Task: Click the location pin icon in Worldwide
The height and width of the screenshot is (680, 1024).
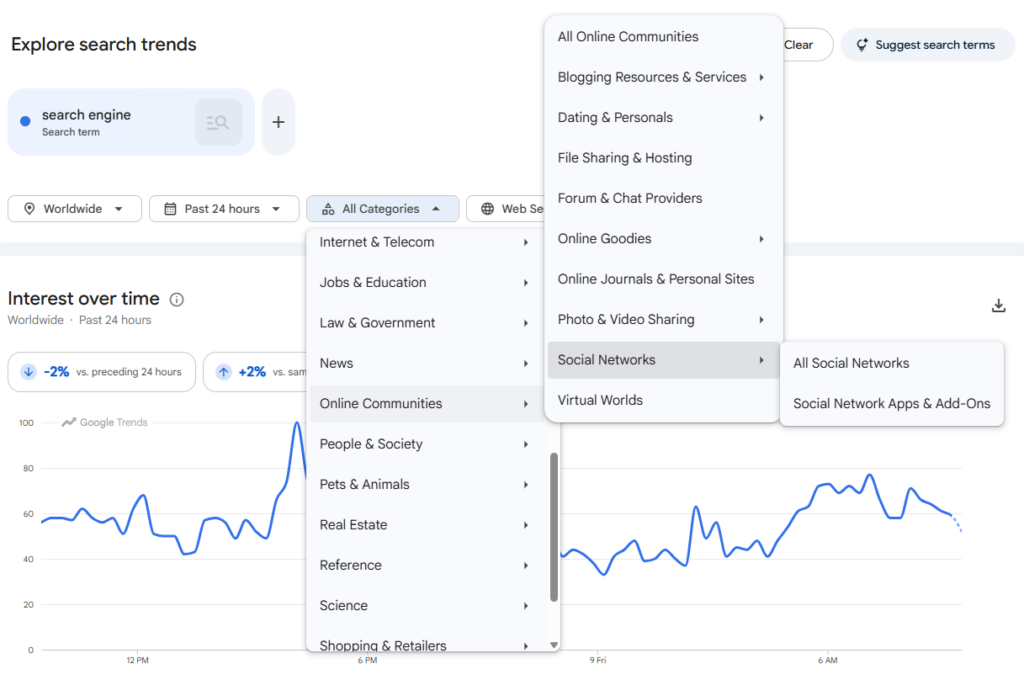Action: (x=29, y=209)
